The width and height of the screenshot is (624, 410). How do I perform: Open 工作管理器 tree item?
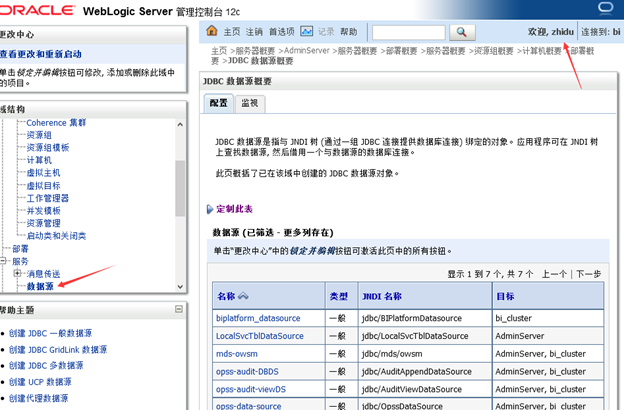point(48,198)
